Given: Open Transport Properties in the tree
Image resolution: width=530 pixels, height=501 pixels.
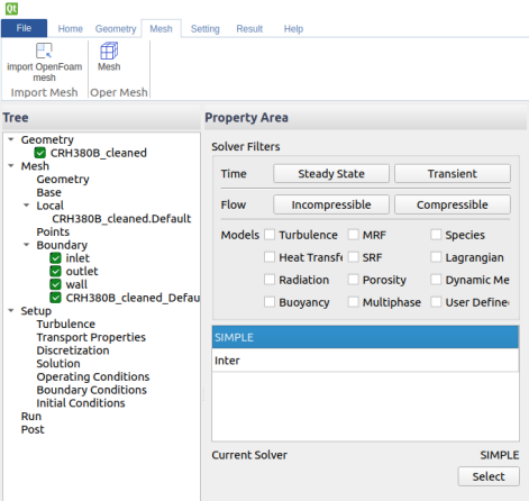Looking at the screenshot, I should click(91, 337).
